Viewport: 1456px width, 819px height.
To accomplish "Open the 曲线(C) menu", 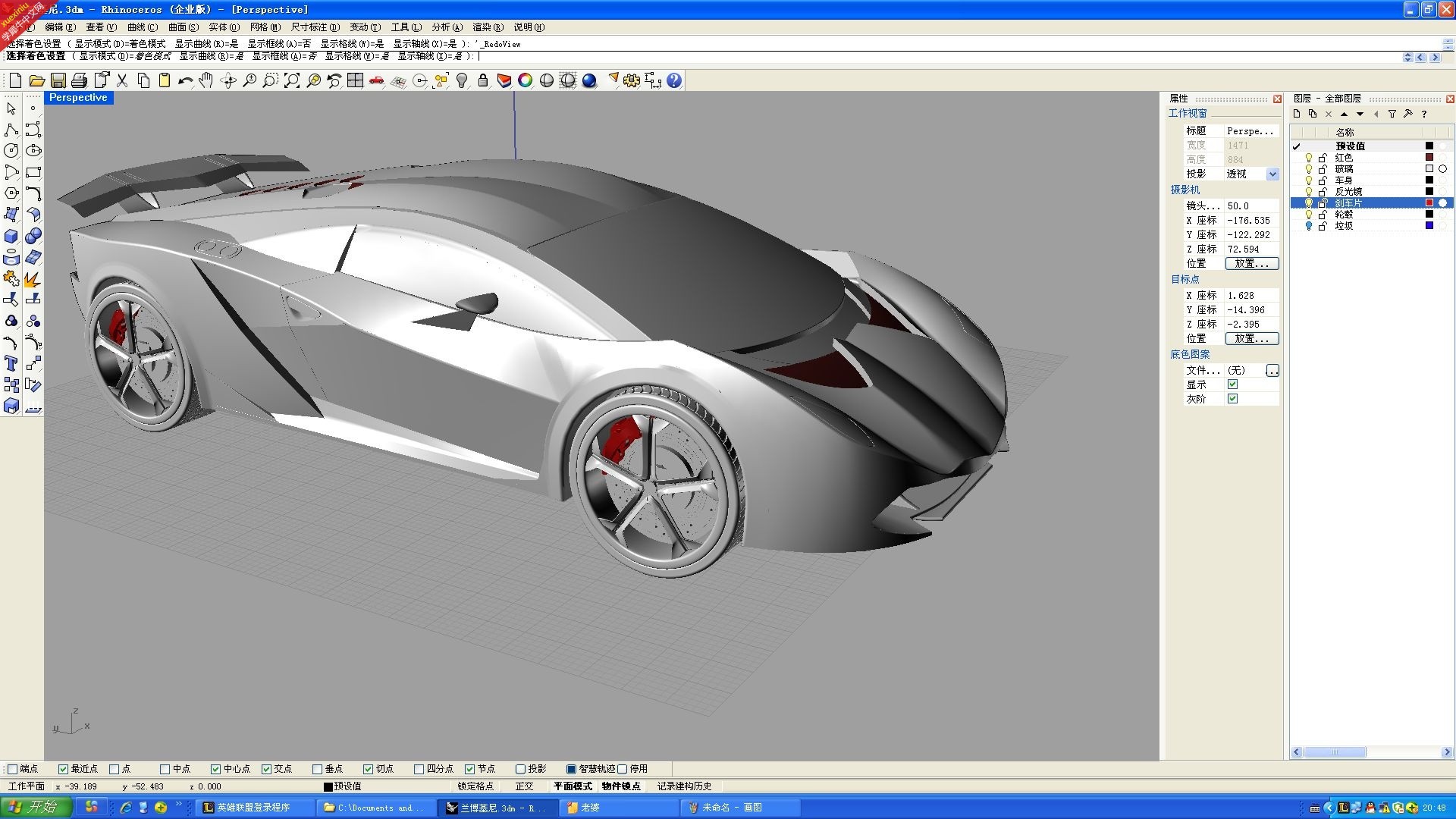I will click(x=143, y=27).
